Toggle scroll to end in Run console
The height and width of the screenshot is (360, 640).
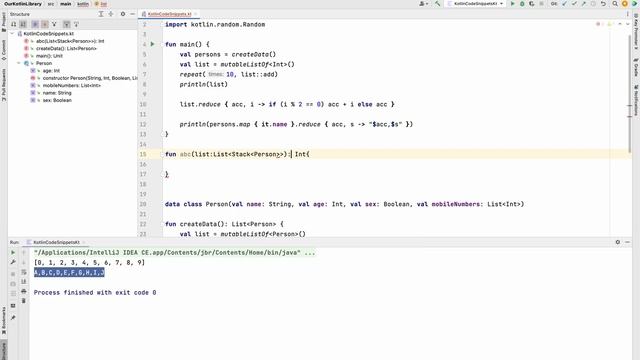(x=24, y=282)
